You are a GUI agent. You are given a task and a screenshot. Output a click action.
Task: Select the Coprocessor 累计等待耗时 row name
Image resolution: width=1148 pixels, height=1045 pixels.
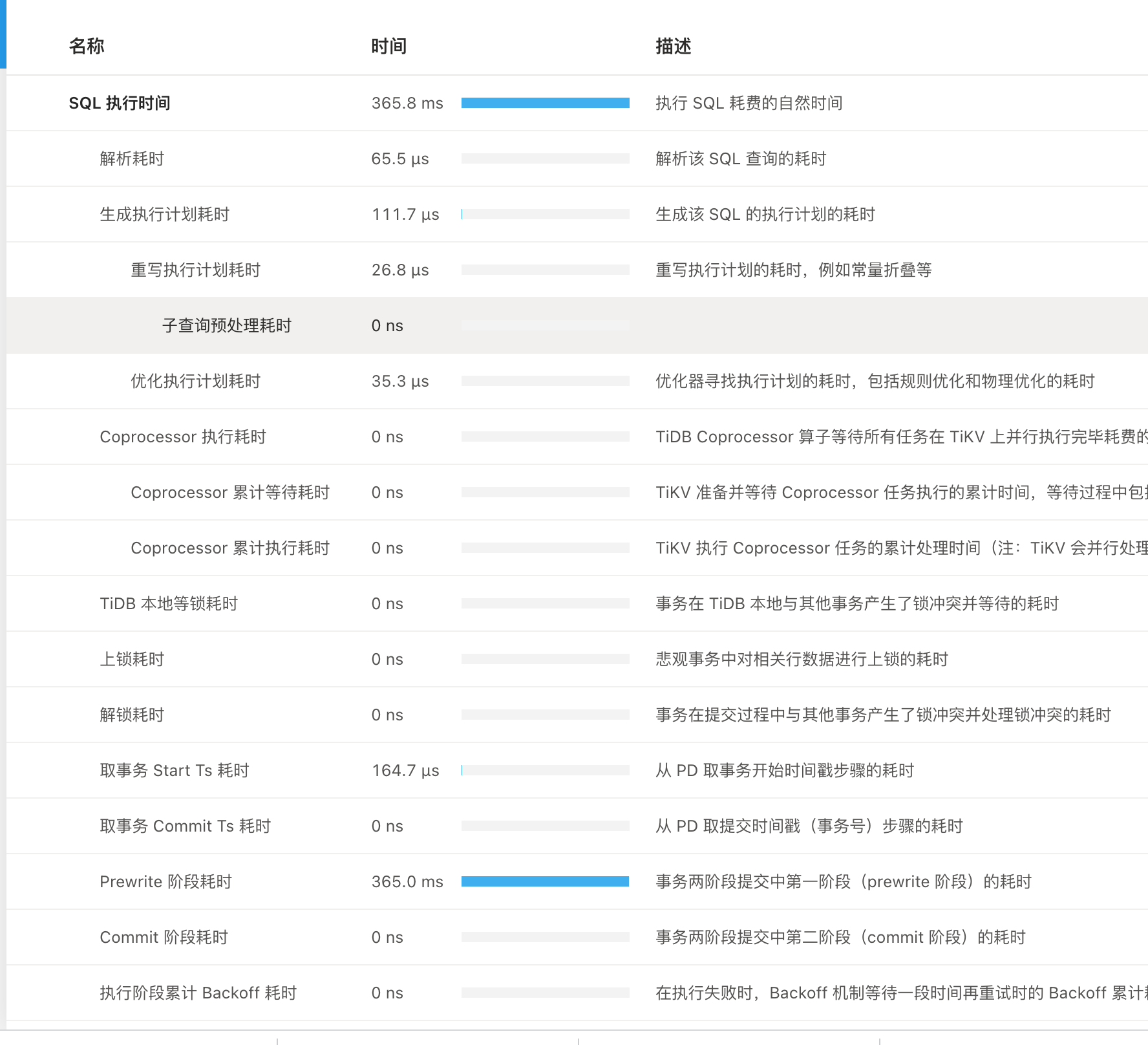[x=230, y=493]
